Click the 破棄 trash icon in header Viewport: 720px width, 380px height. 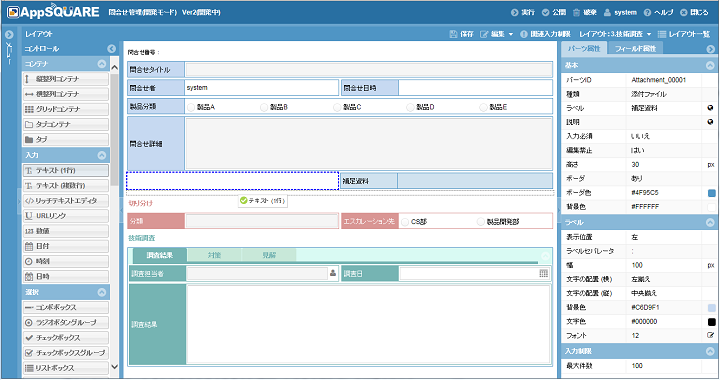(576, 12)
